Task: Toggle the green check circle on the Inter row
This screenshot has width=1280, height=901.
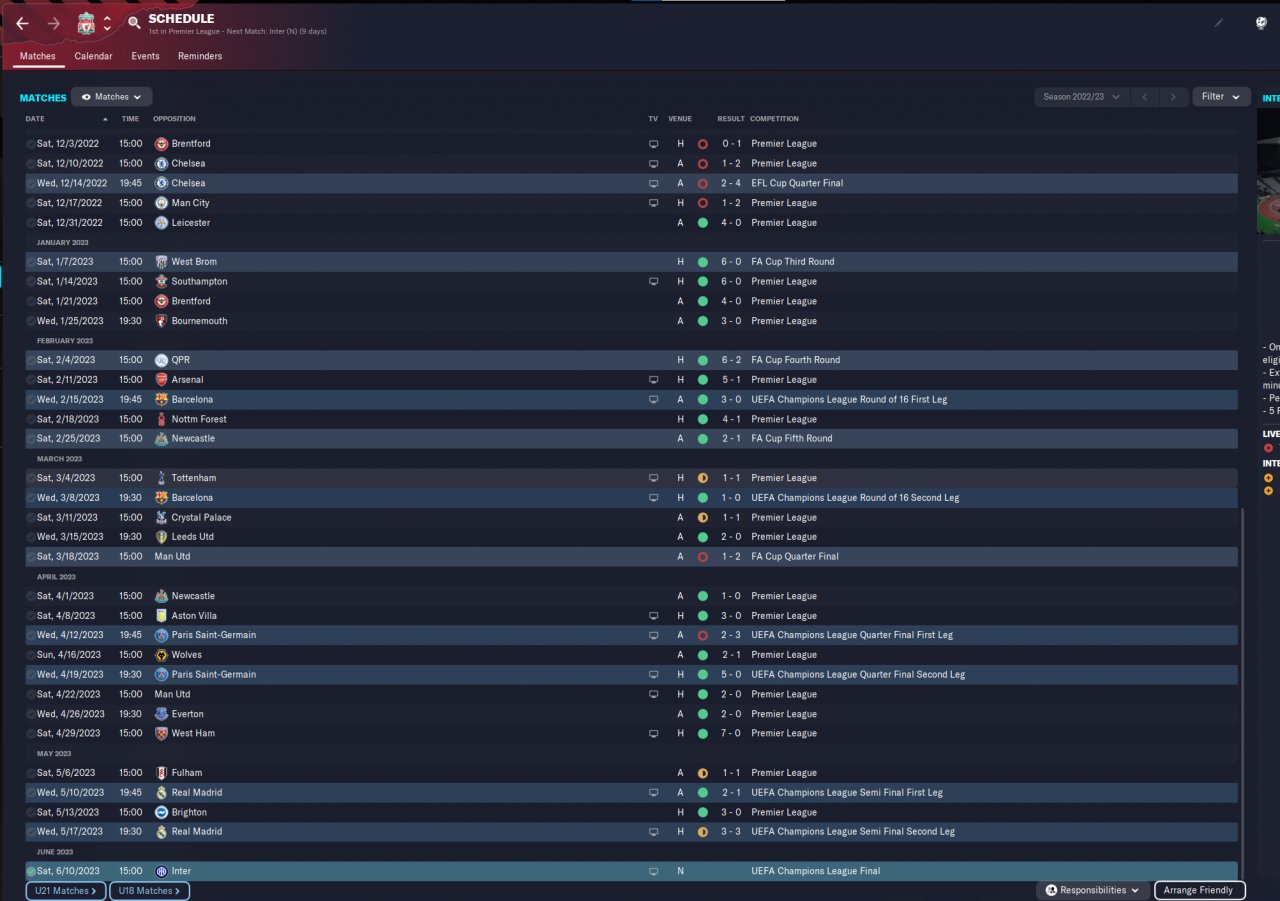Action: (31, 871)
